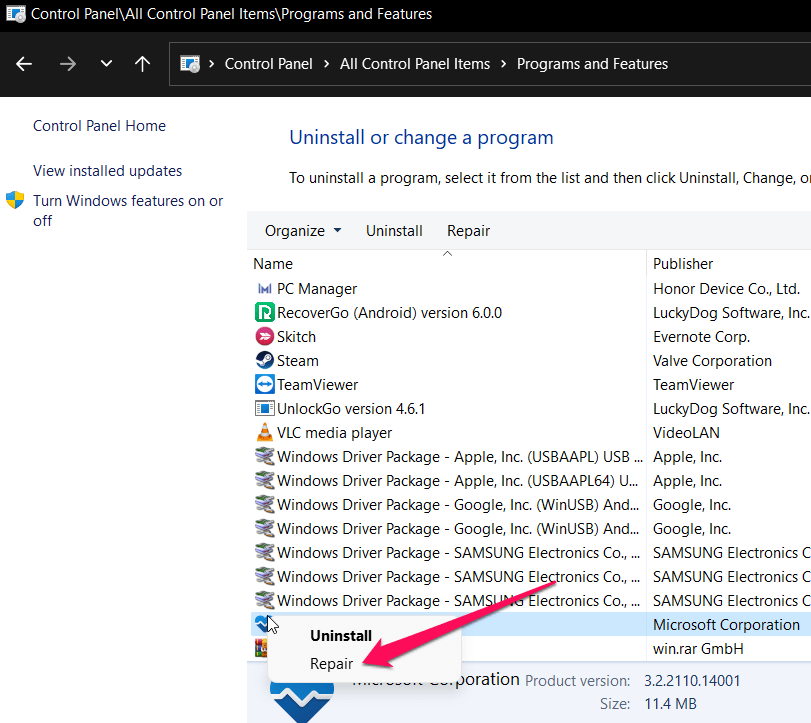
Task: Click Valve Corporation publisher cell
Action: point(712,360)
